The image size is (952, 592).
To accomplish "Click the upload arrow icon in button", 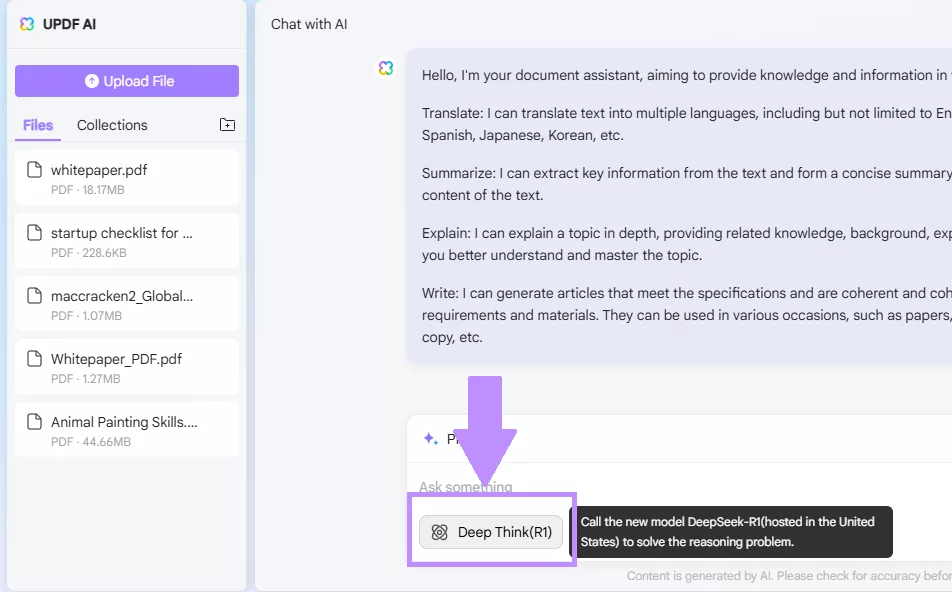I will pyautogui.click(x=92, y=81).
